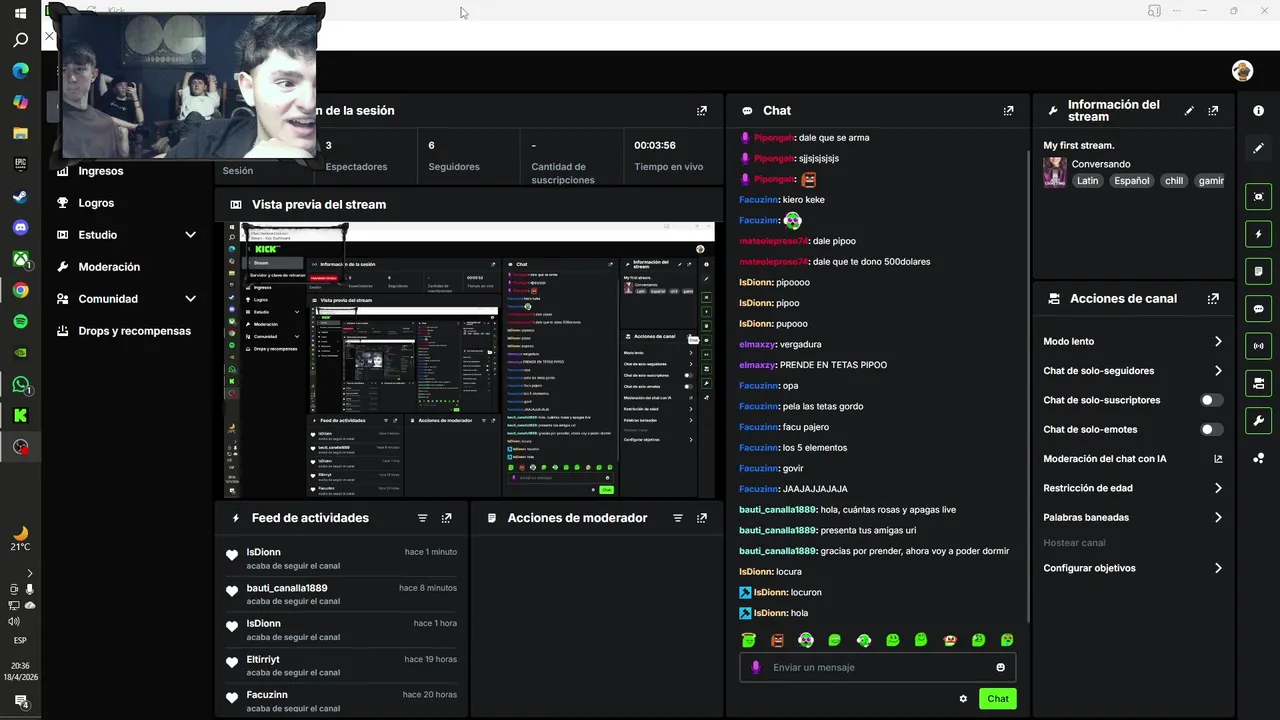Filter the Acciones de moderador list

[678, 518]
